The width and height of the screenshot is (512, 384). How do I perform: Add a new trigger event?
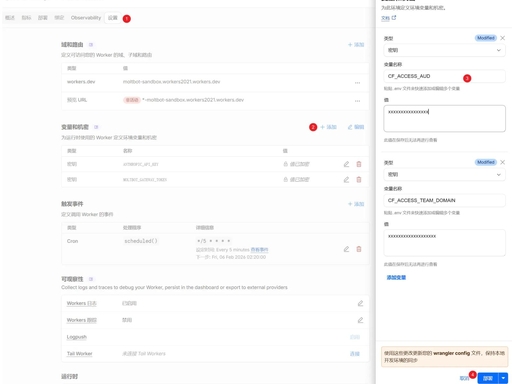[356, 204]
